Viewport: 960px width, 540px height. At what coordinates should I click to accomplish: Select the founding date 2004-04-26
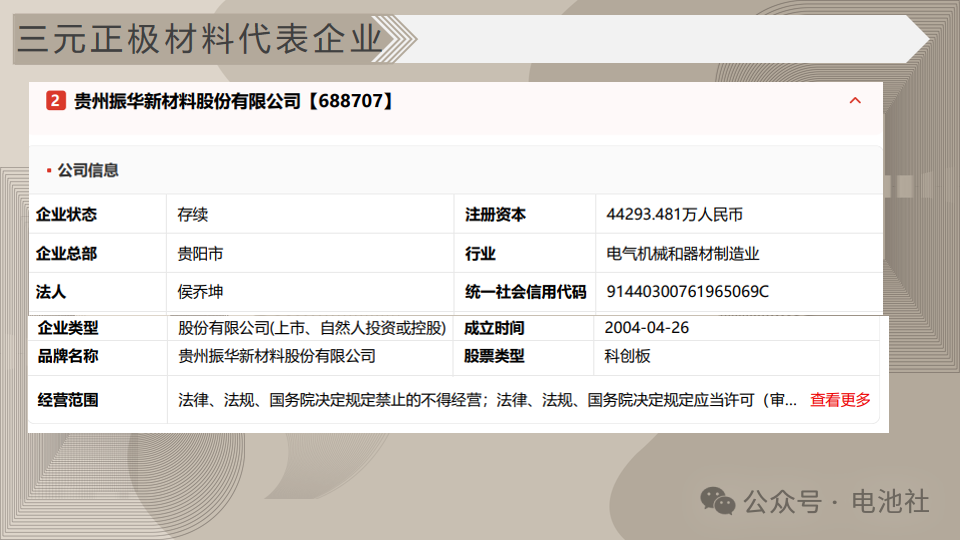pos(647,328)
